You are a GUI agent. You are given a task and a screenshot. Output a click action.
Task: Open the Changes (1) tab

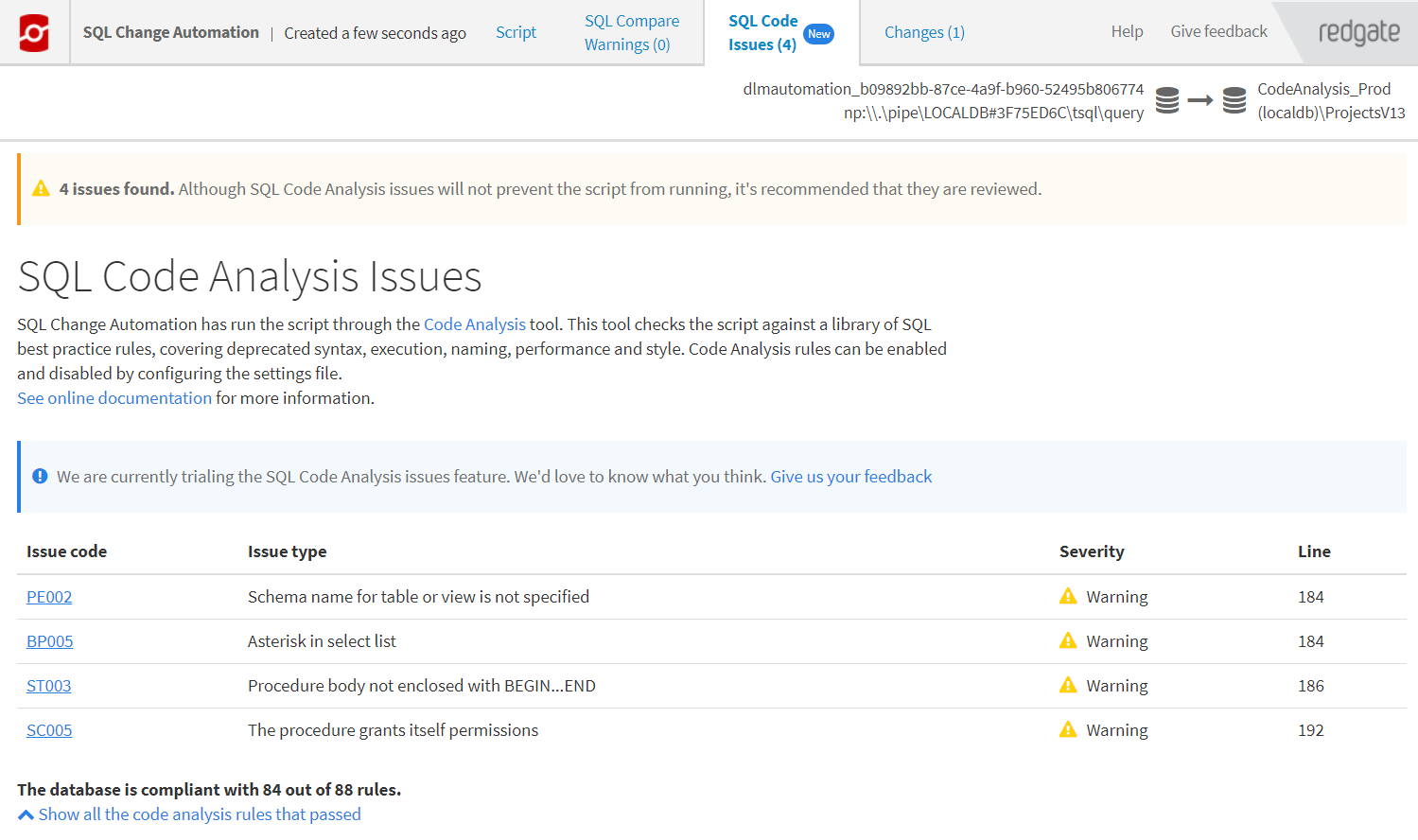pos(924,32)
